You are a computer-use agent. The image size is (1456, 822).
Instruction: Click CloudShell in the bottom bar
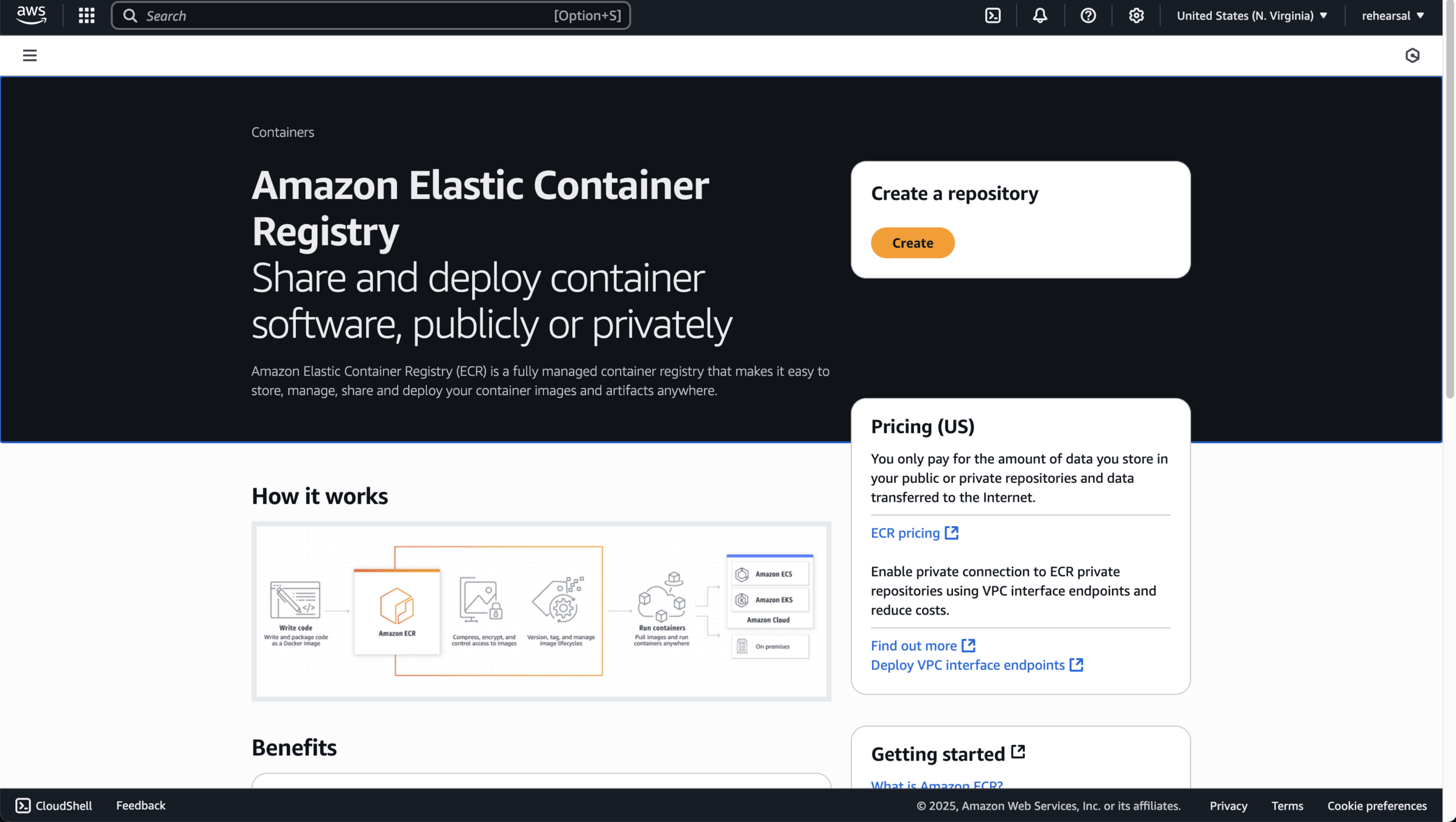pos(54,806)
